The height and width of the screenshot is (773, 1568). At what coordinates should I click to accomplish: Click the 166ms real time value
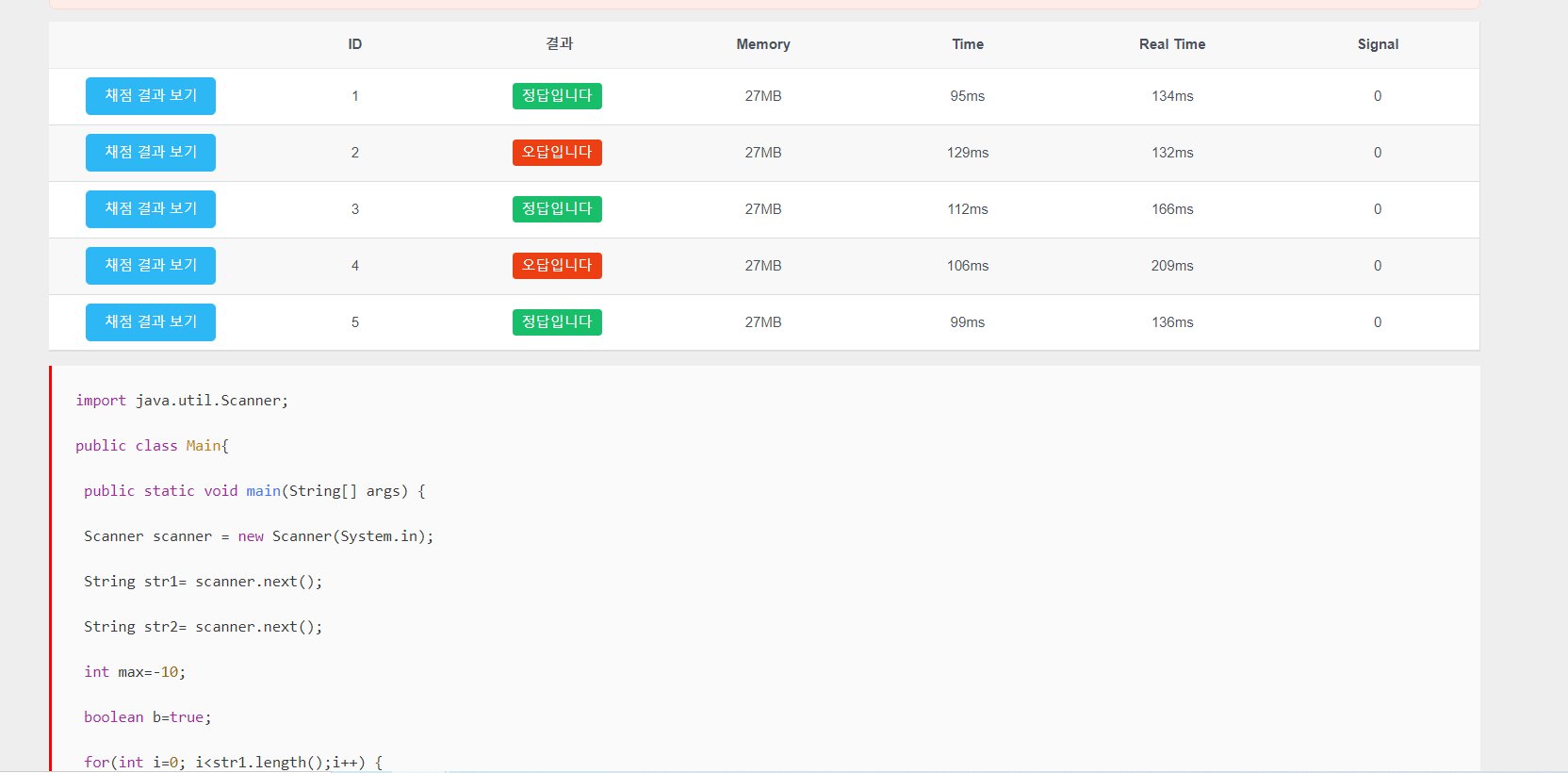click(1172, 209)
